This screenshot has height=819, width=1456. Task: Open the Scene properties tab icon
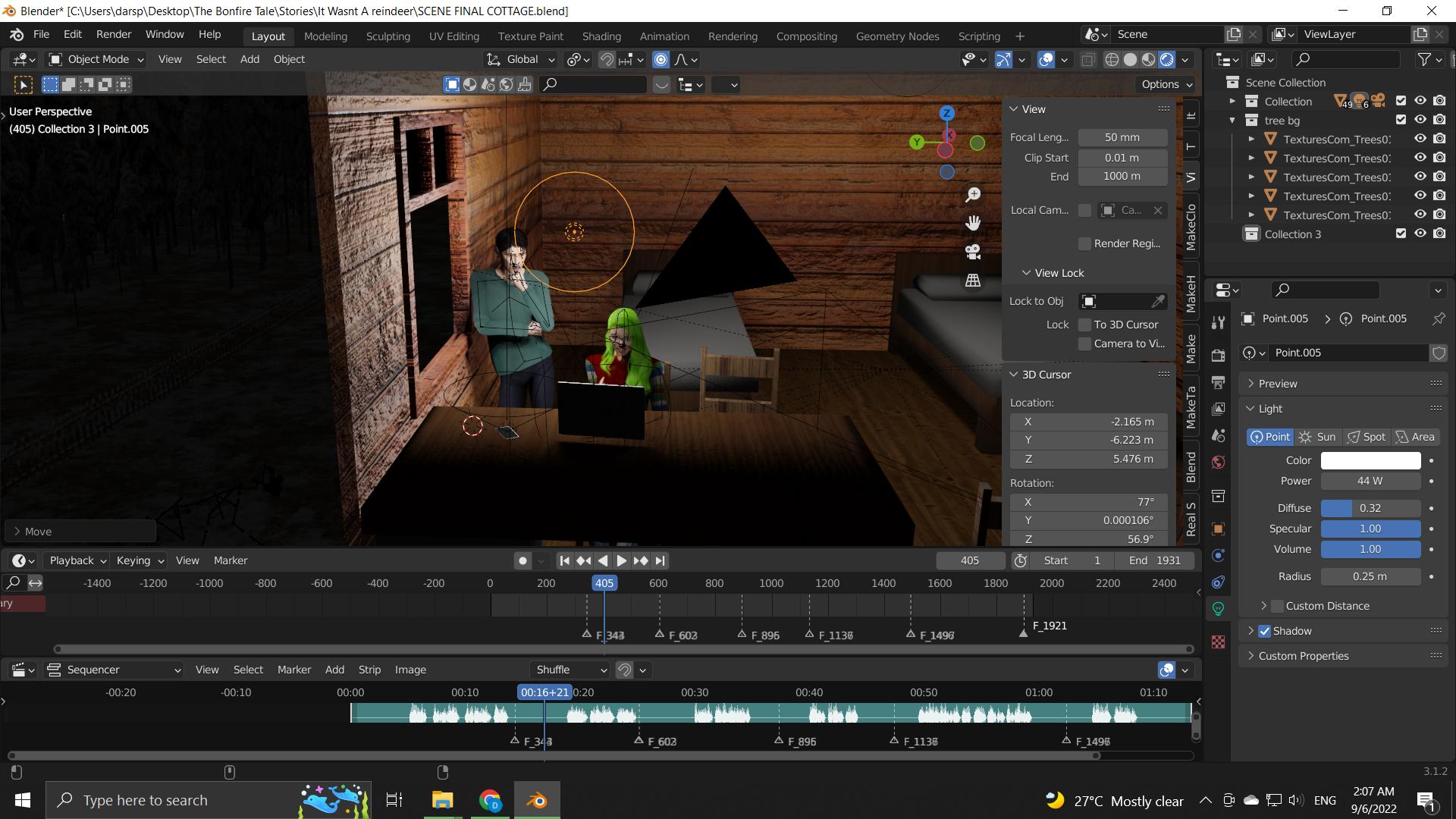(x=1218, y=435)
